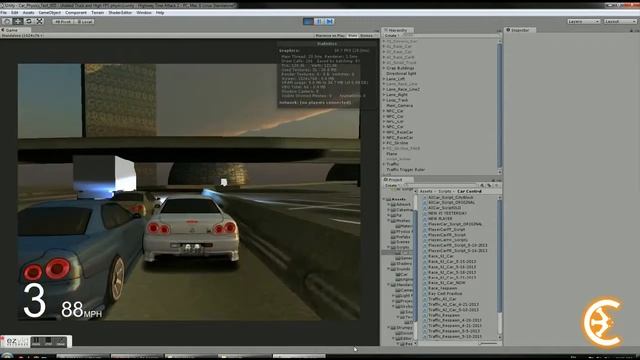The height and width of the screenshot is (360, 640).
Task: Select the Inspector tab
Action: click(520, 30)
